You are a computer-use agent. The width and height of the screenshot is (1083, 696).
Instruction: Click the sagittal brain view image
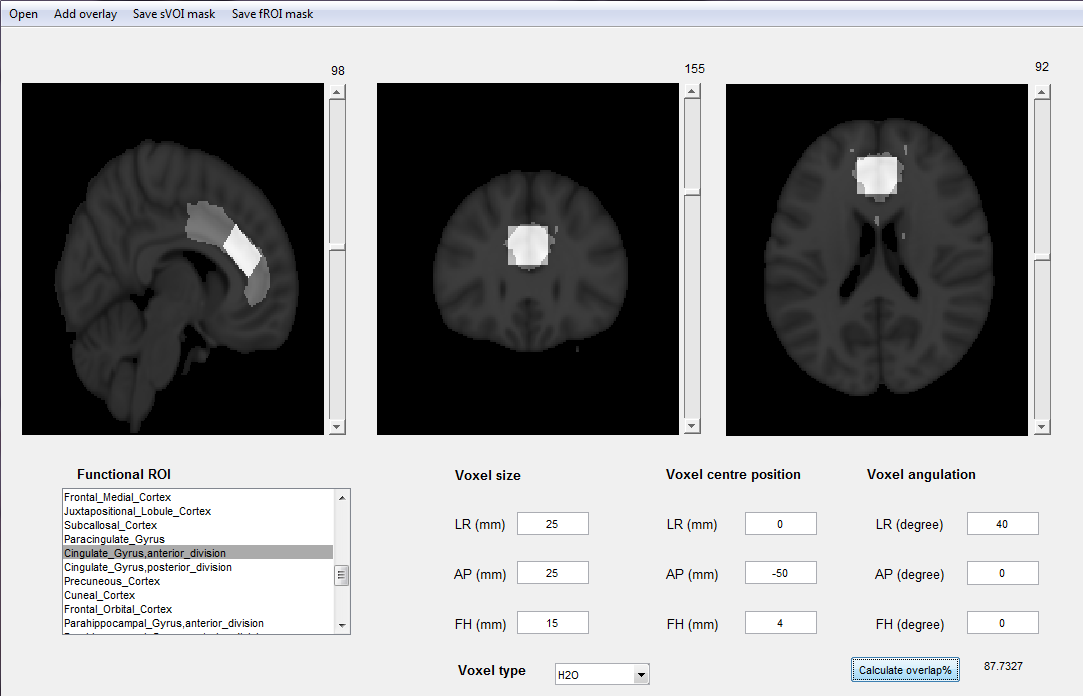pyautogui.click(x=173, y=259)
